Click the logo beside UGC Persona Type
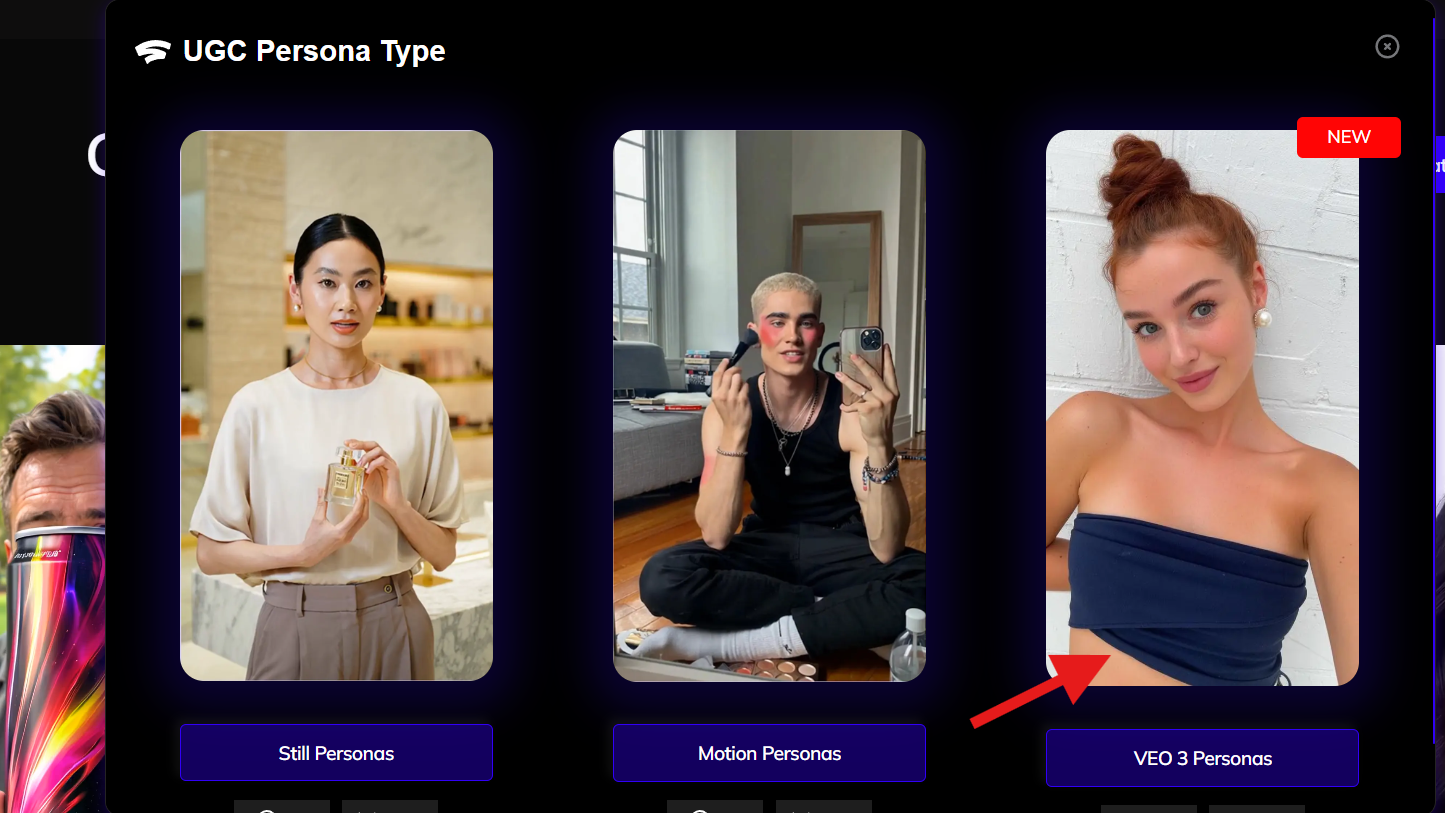This screenshot has height=813, width=1445. [153, 52]
